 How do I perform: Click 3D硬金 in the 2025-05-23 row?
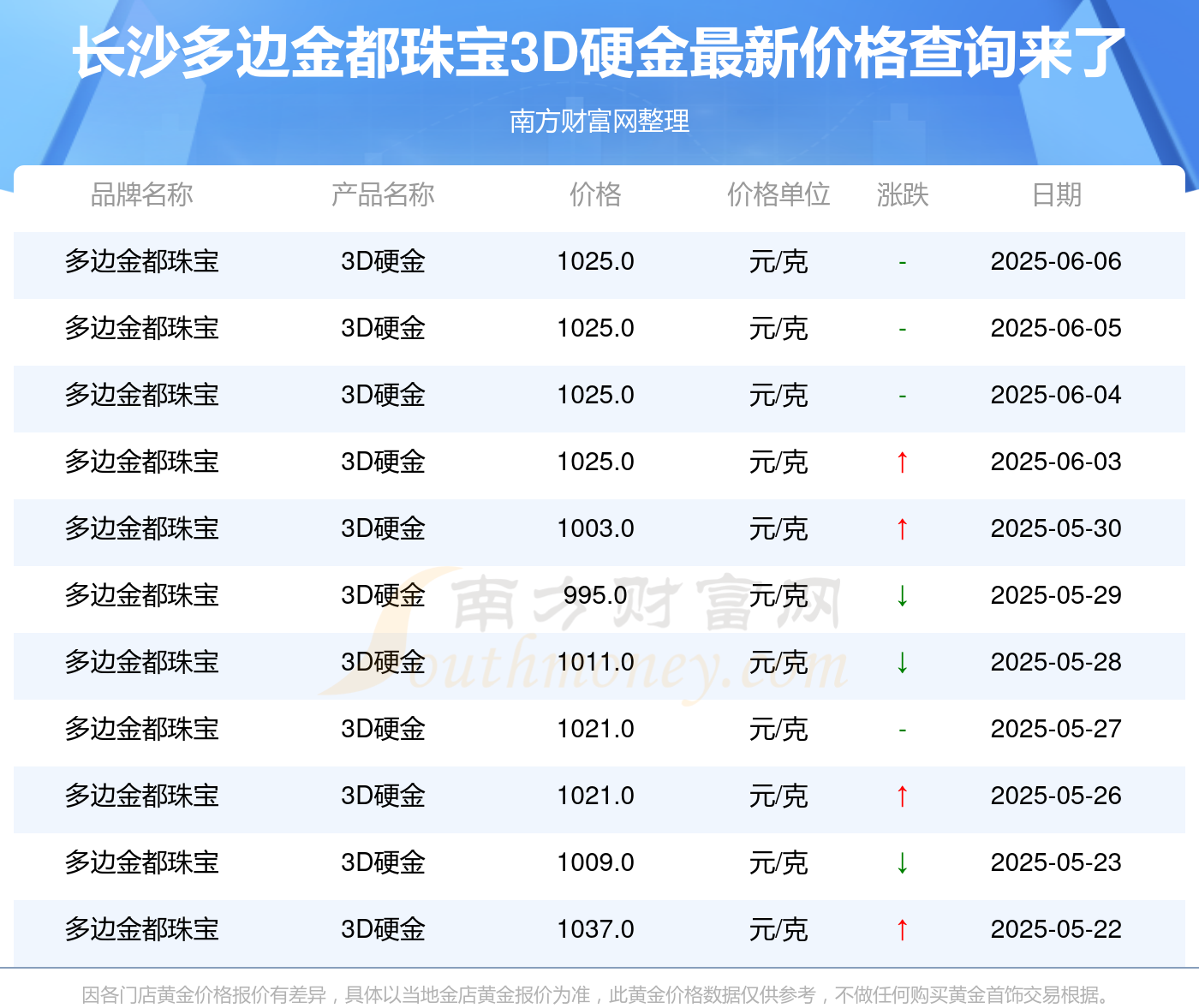pos(383,862)
